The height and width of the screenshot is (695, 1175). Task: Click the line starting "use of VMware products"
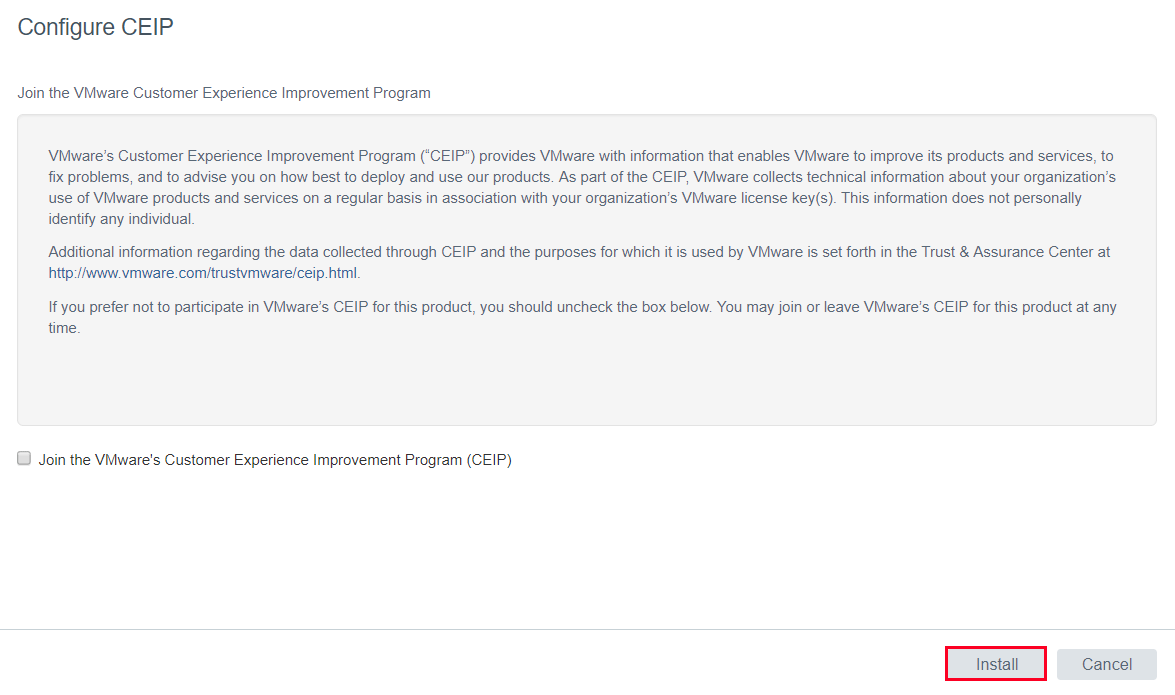(x=565, y=198)
